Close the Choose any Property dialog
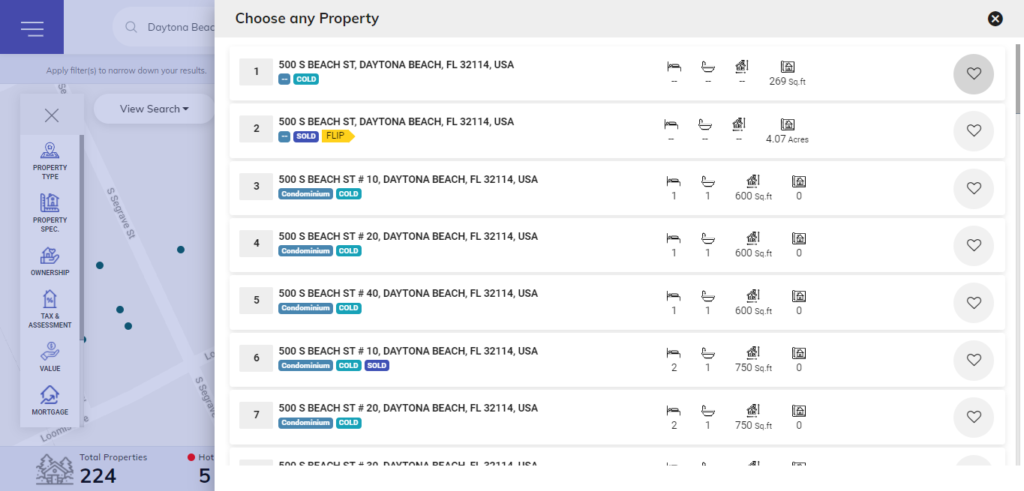Viewport: 1024px width, 491px height. point(995,18)
